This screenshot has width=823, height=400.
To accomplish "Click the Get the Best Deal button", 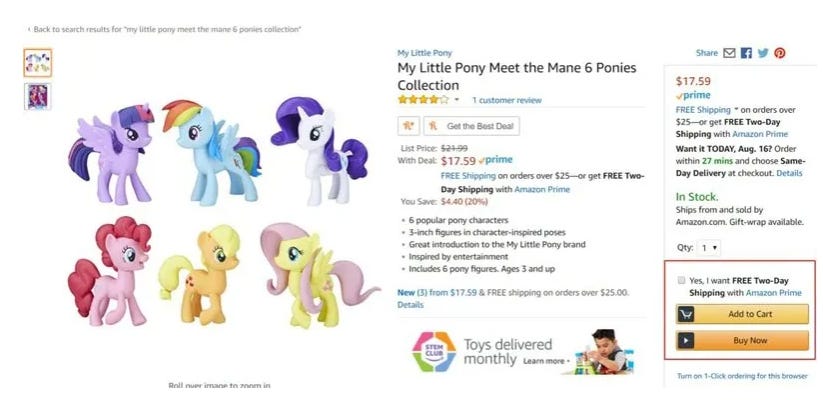I will tap(471, 126).
